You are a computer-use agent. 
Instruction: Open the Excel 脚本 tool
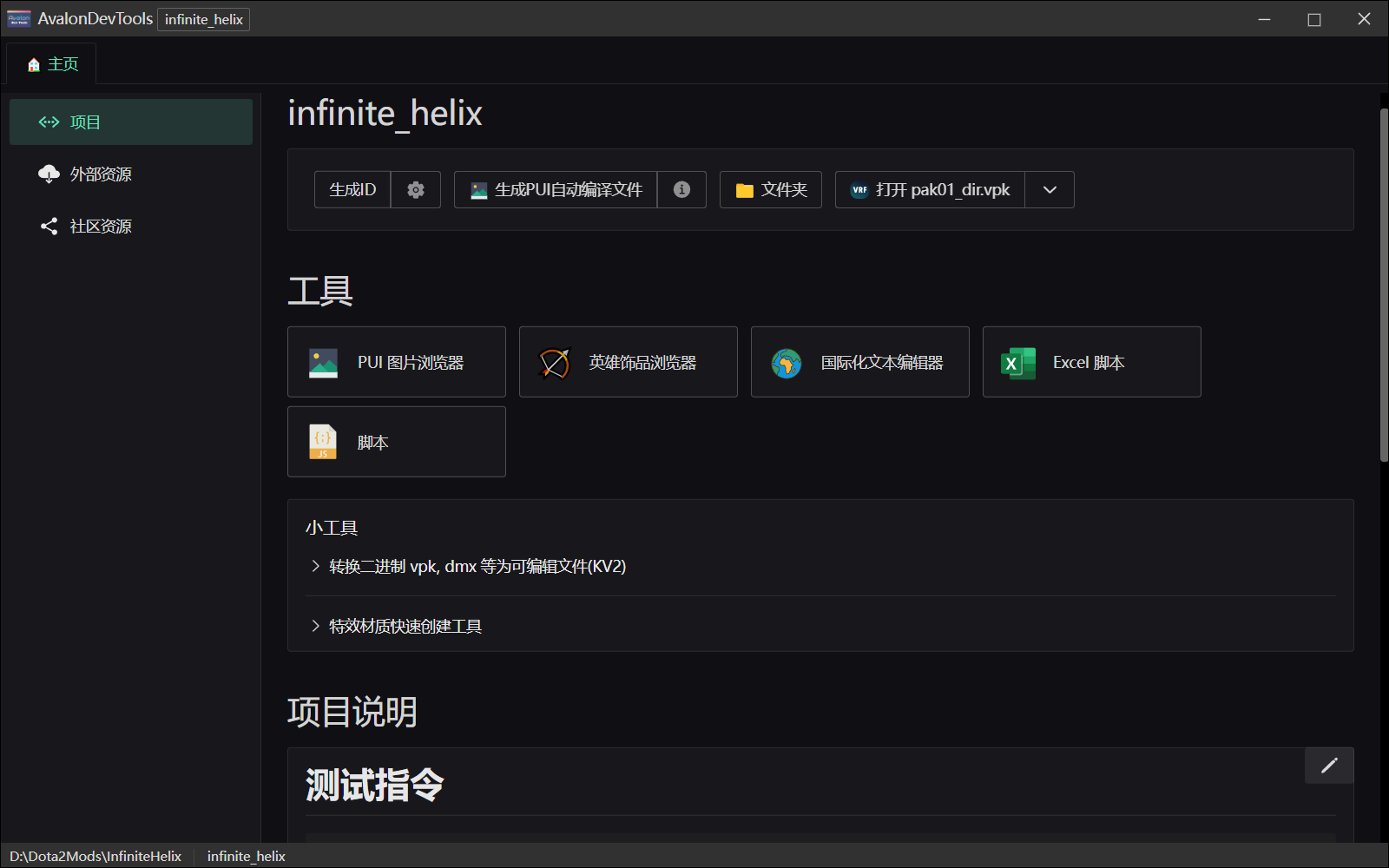[1092, 362]
